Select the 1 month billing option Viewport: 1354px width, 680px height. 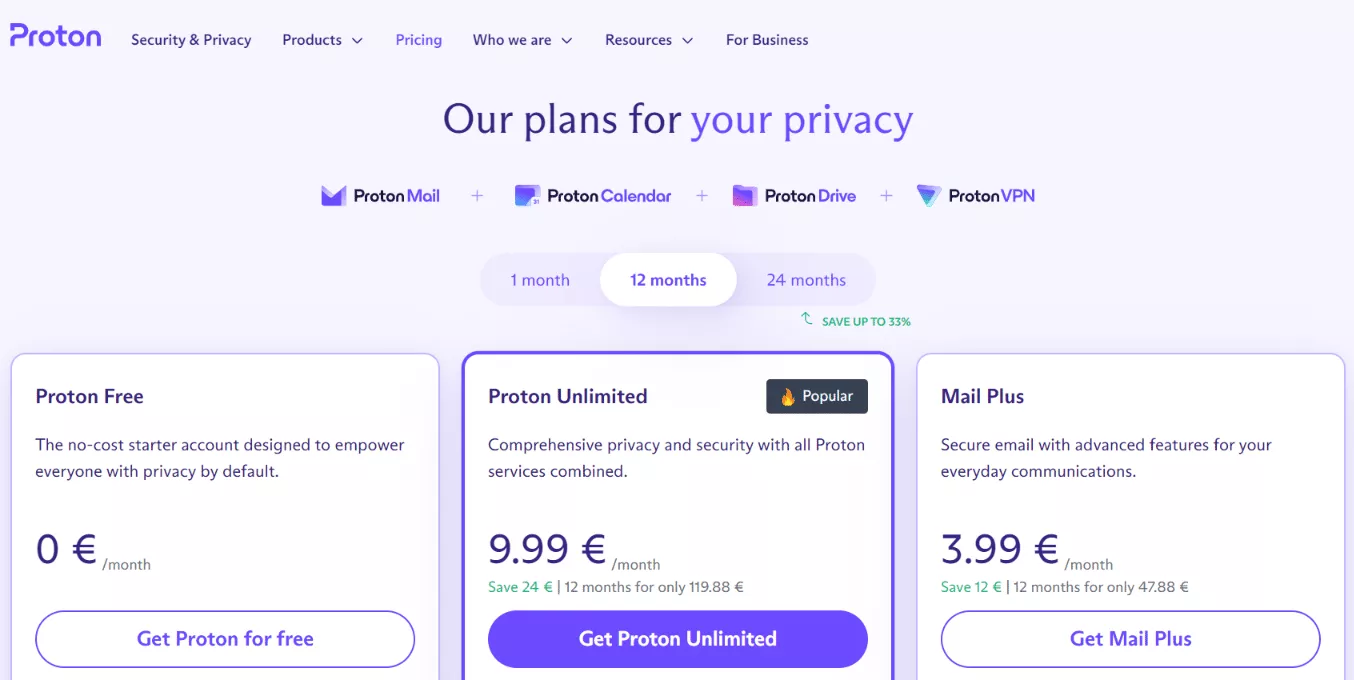tap(540, 280)
